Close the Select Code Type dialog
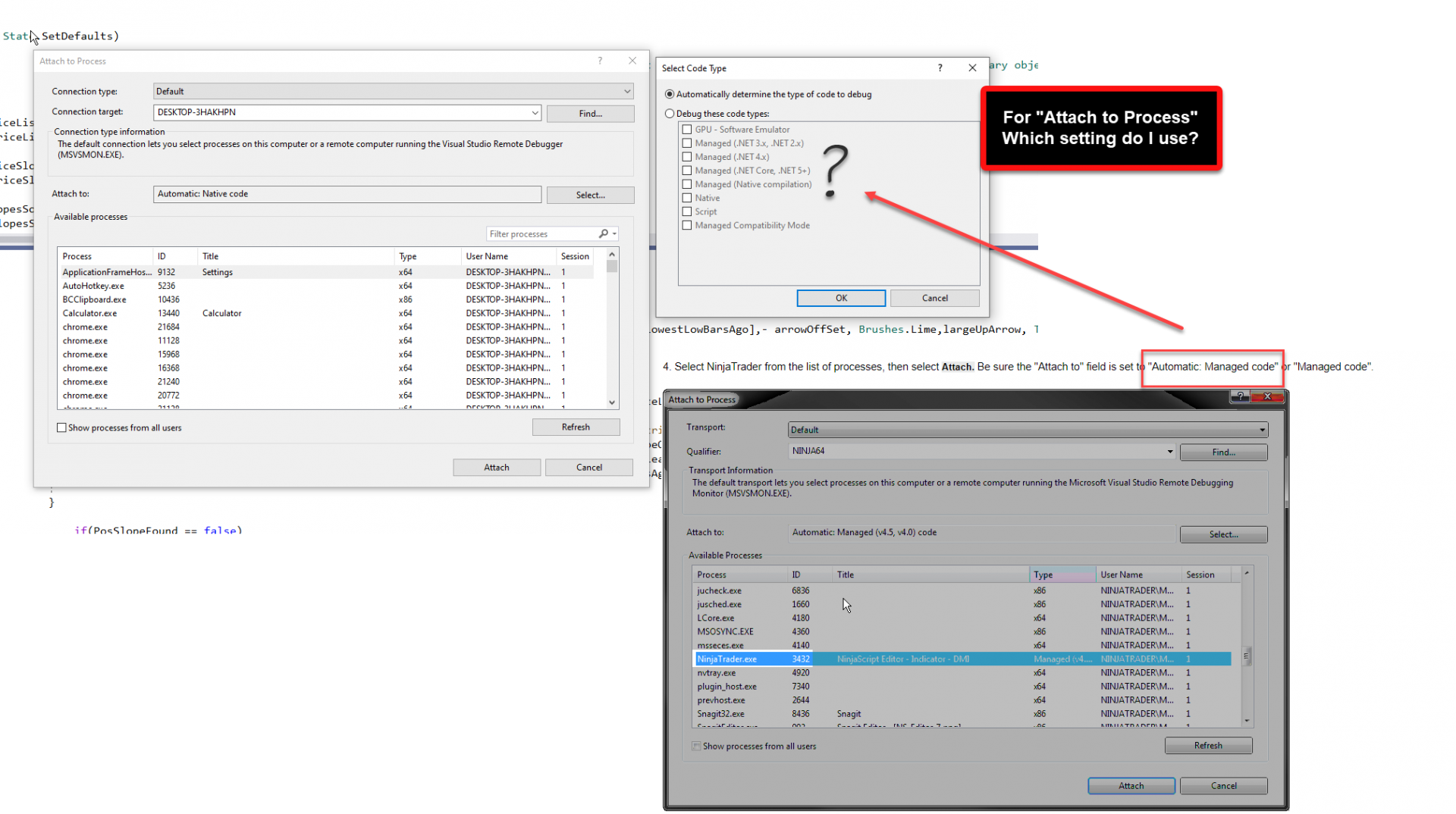 (x=972, y=68)
